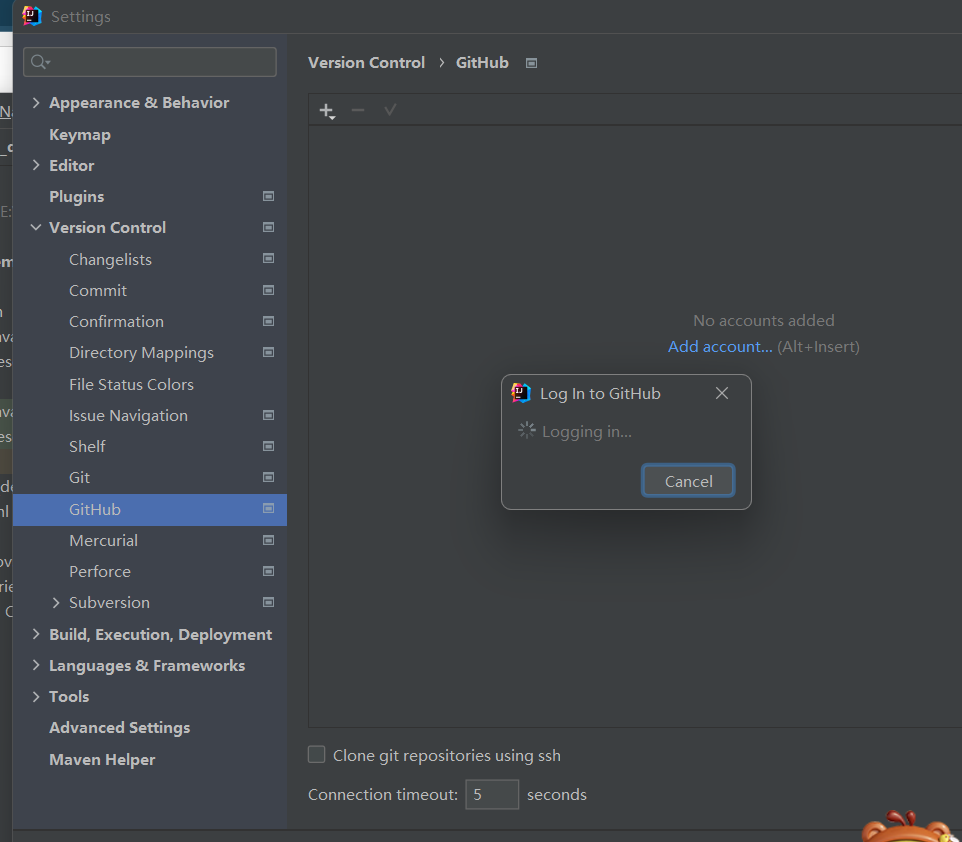Click the Logging in spinner icon
The image size is (962, 842).
[x=526, y=431]
